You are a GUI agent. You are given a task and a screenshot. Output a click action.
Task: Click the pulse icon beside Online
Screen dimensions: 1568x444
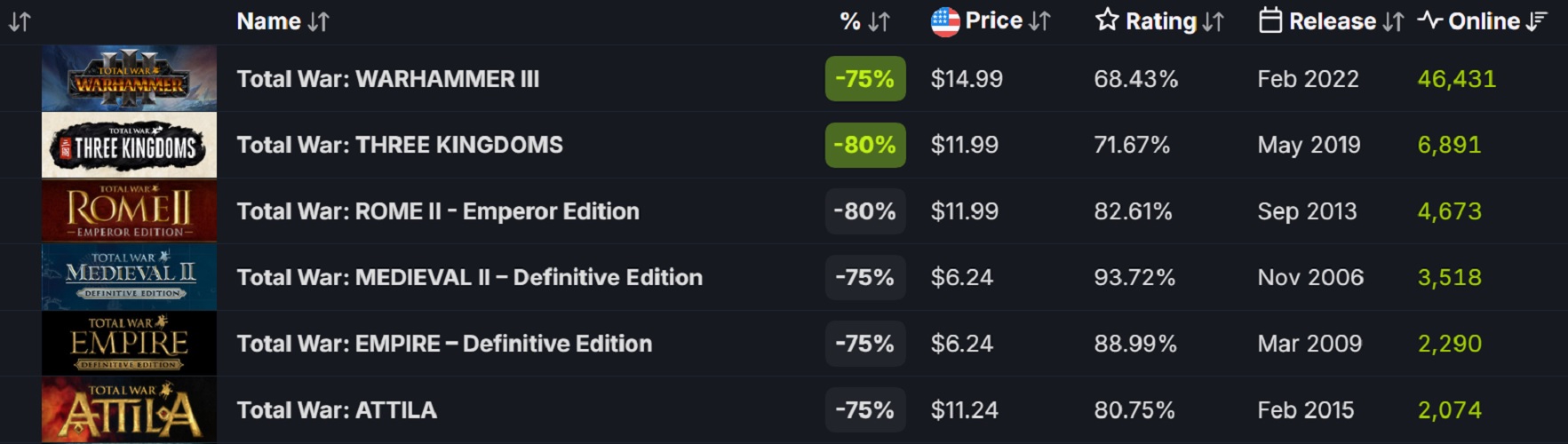(x=1429, y=20)
